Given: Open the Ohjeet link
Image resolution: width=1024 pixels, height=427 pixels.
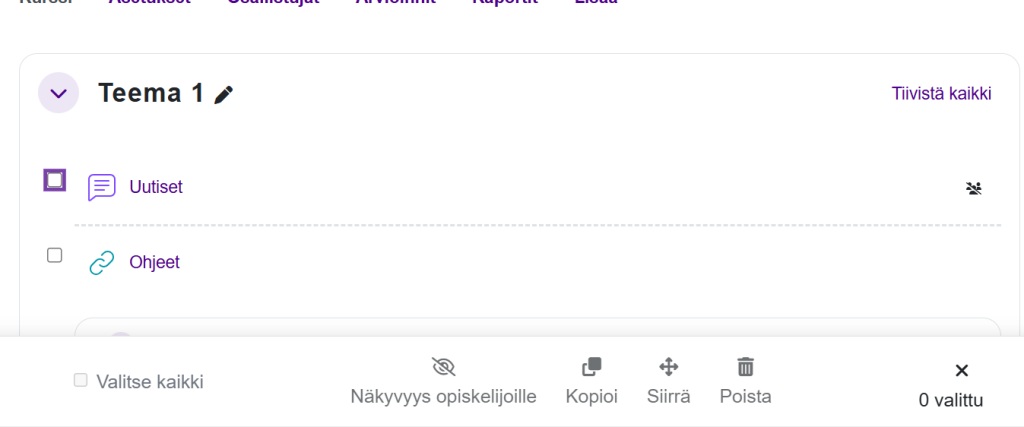Looking at the screenshot, I should pyautogui.click(x=154, y=263).
